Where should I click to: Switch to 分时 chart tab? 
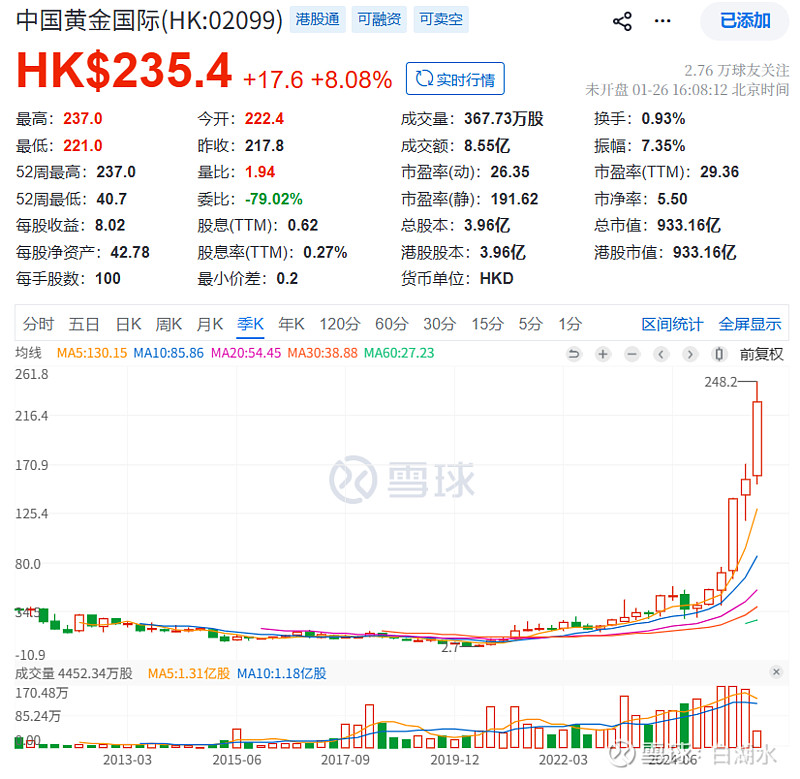pos(38,324)
